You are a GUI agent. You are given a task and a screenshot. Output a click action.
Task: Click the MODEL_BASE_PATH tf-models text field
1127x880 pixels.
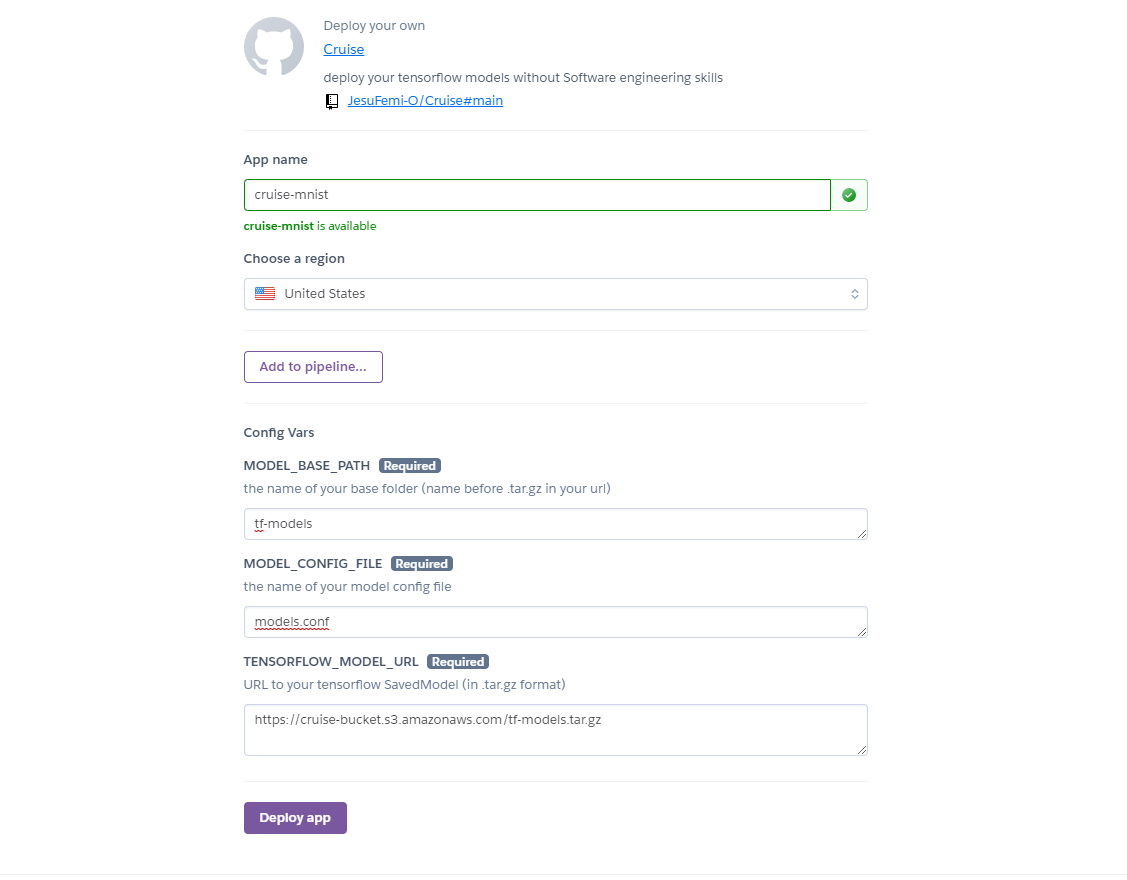[x=556, y=524]
